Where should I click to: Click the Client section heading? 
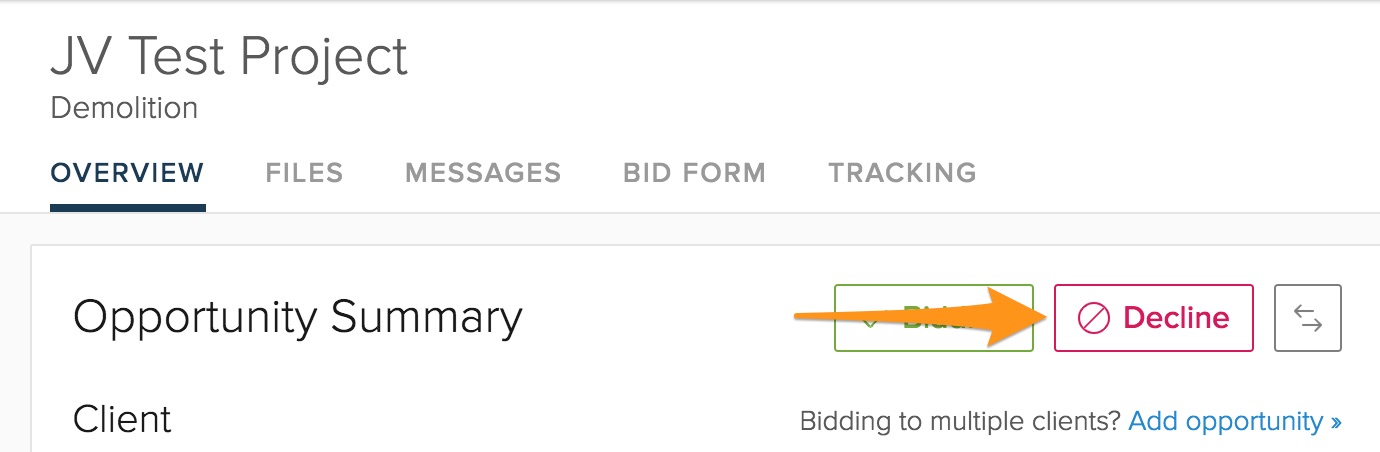(122, 419)
